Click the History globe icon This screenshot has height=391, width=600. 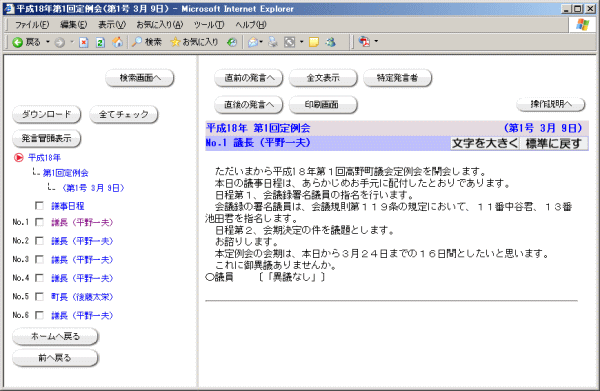(232, 42)
